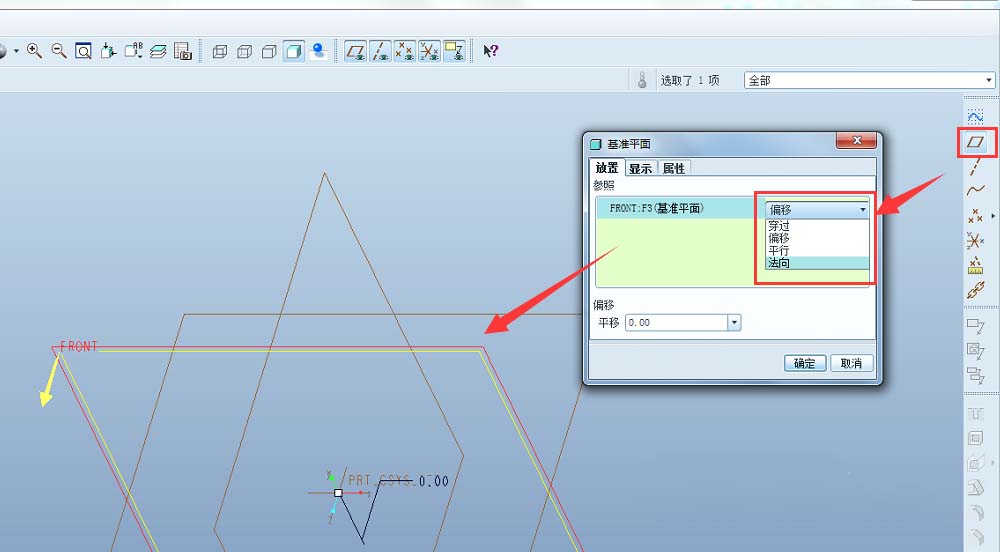Choose 穿过 from the constraint list
The image size is (1000, 552).
[817, 226]
